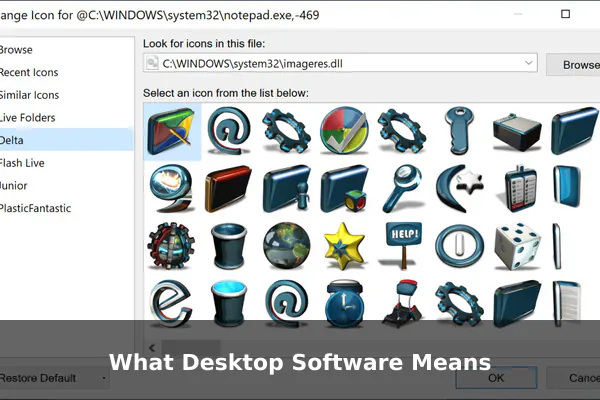Choose the gear icon left of the pie chart
Image resolution: width=600 pixels, height=400 pixels.
[x=286, y=131]
